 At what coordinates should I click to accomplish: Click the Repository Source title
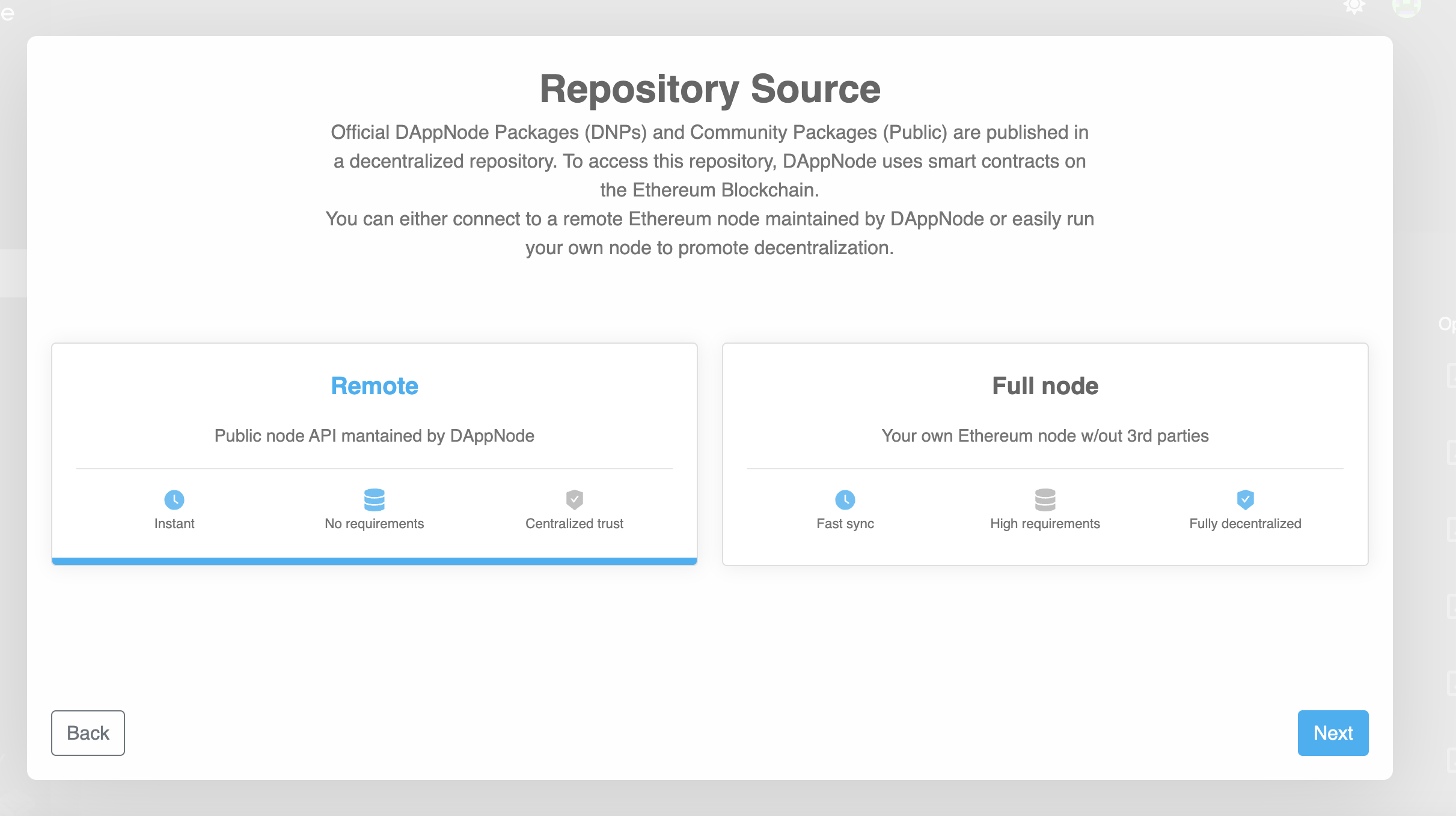click(x=710, y=89)
